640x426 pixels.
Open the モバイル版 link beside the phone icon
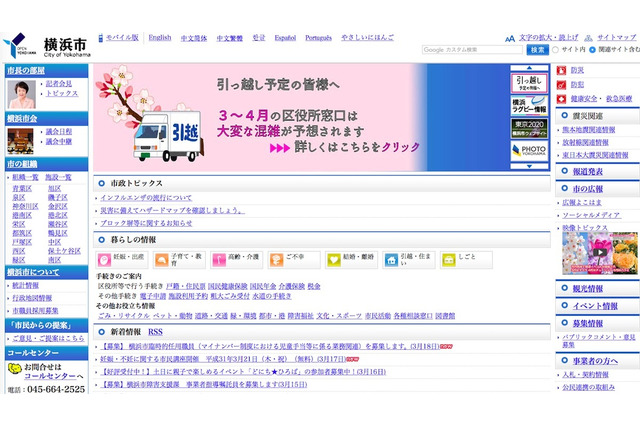(122, 38)
